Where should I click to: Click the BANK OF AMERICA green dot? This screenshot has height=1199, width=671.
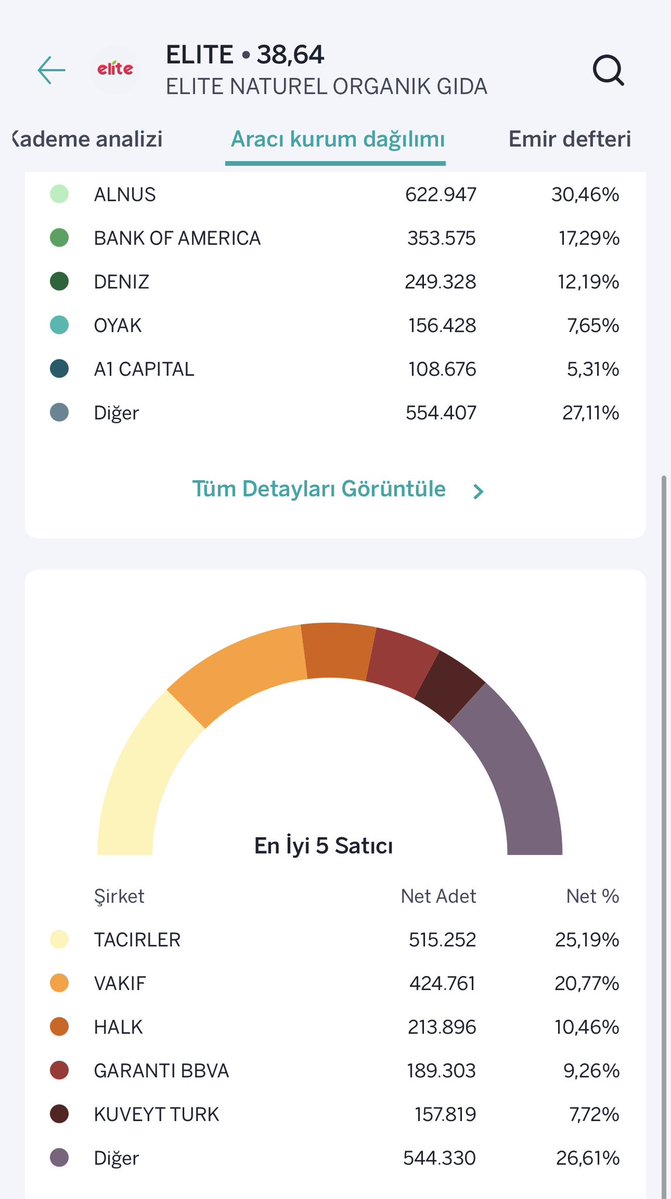pyautogui.click(x=59, y=238)
